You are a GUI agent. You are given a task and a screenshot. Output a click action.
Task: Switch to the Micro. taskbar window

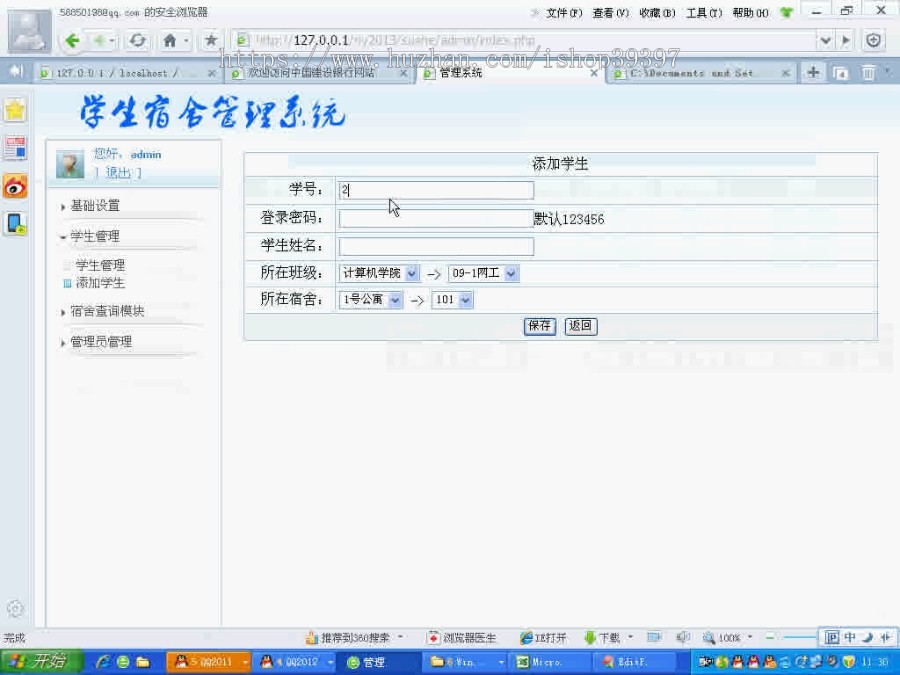[551, 662]
